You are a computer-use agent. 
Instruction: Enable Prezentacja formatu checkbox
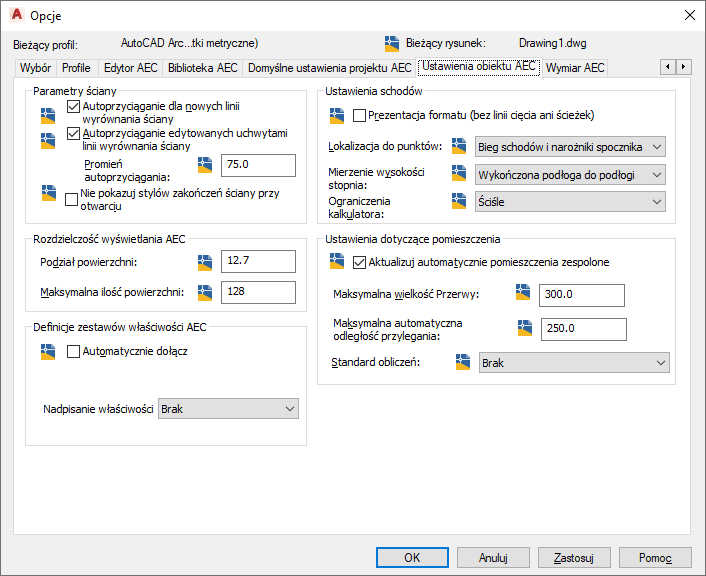point(359,116)
